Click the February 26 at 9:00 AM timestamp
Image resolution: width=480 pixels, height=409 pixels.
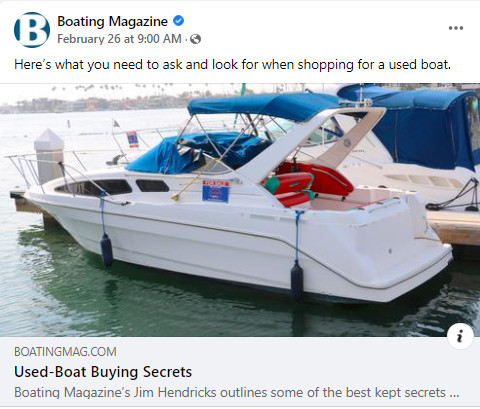click(119, 39)
